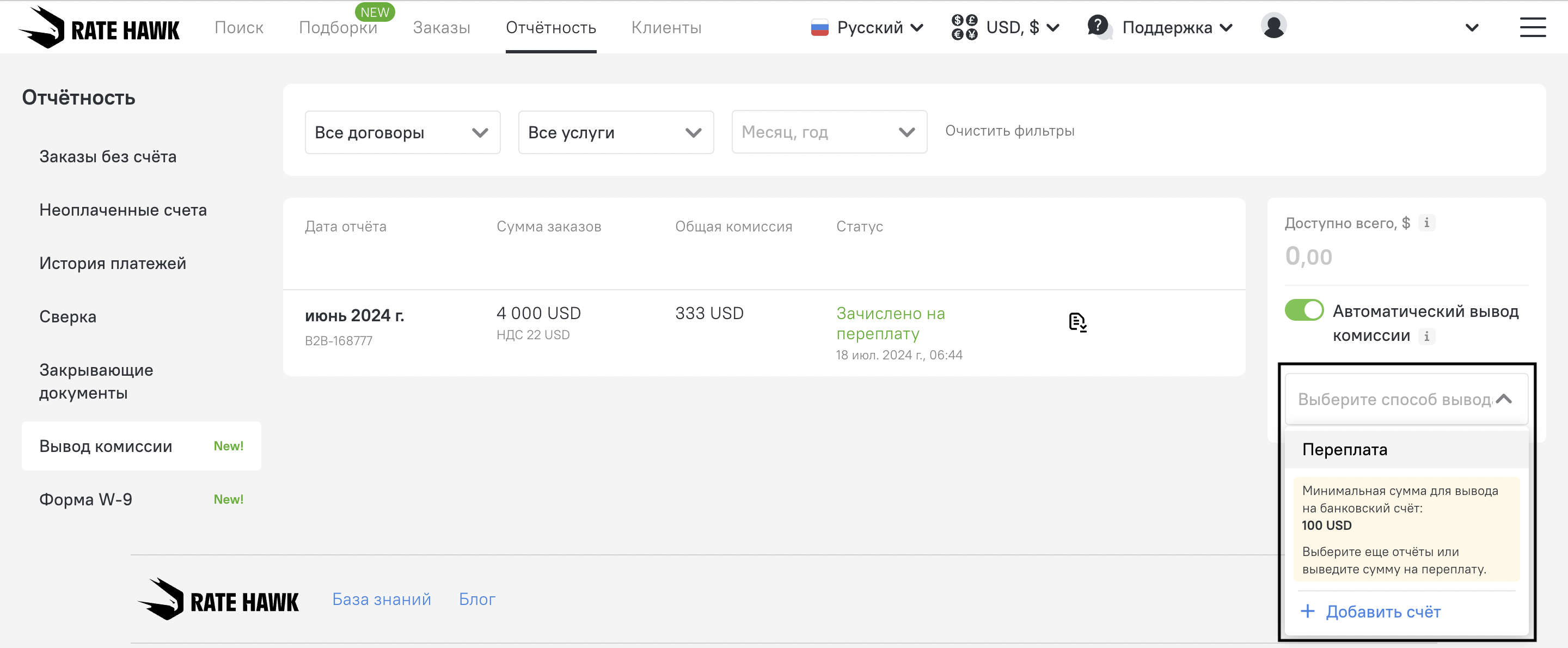The image size is (1568, 648).
Task: Click the user profile avatar icon
Action: [x=1273, y=26]
